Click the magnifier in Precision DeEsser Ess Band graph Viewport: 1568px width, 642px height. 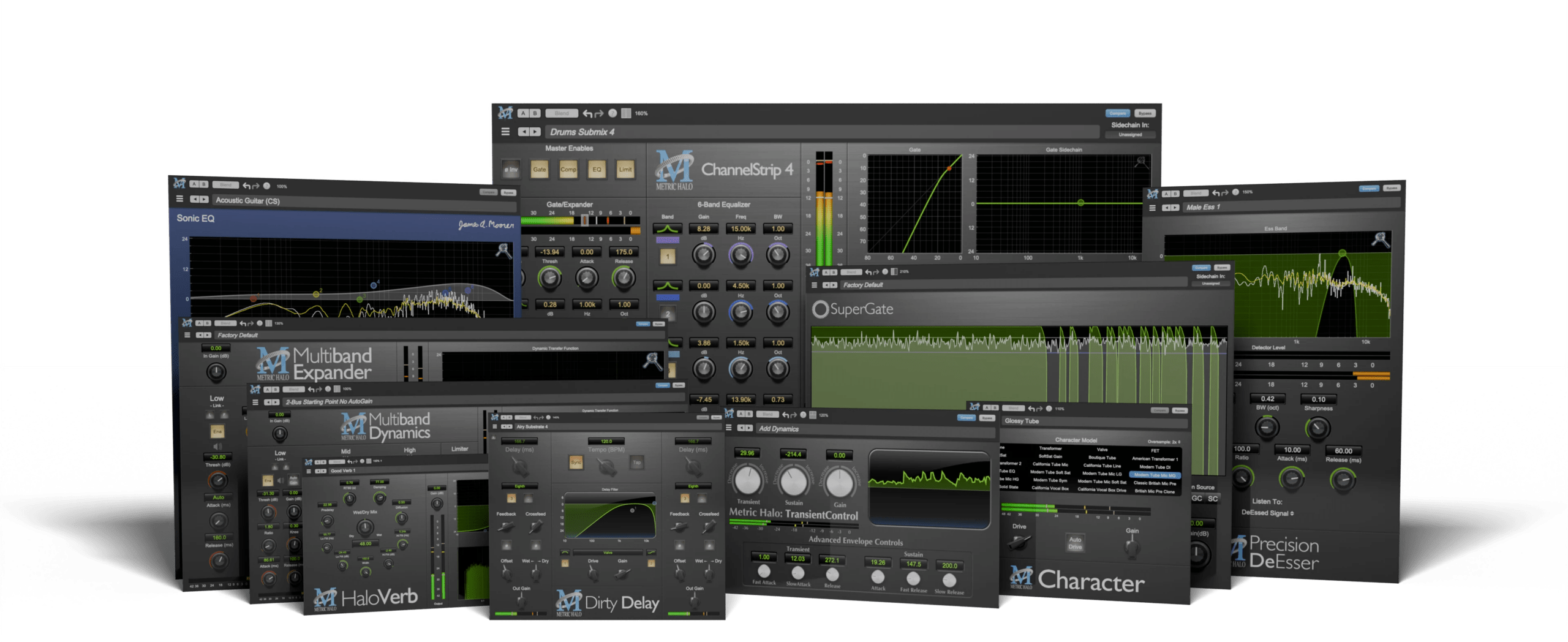[1381, 240]
